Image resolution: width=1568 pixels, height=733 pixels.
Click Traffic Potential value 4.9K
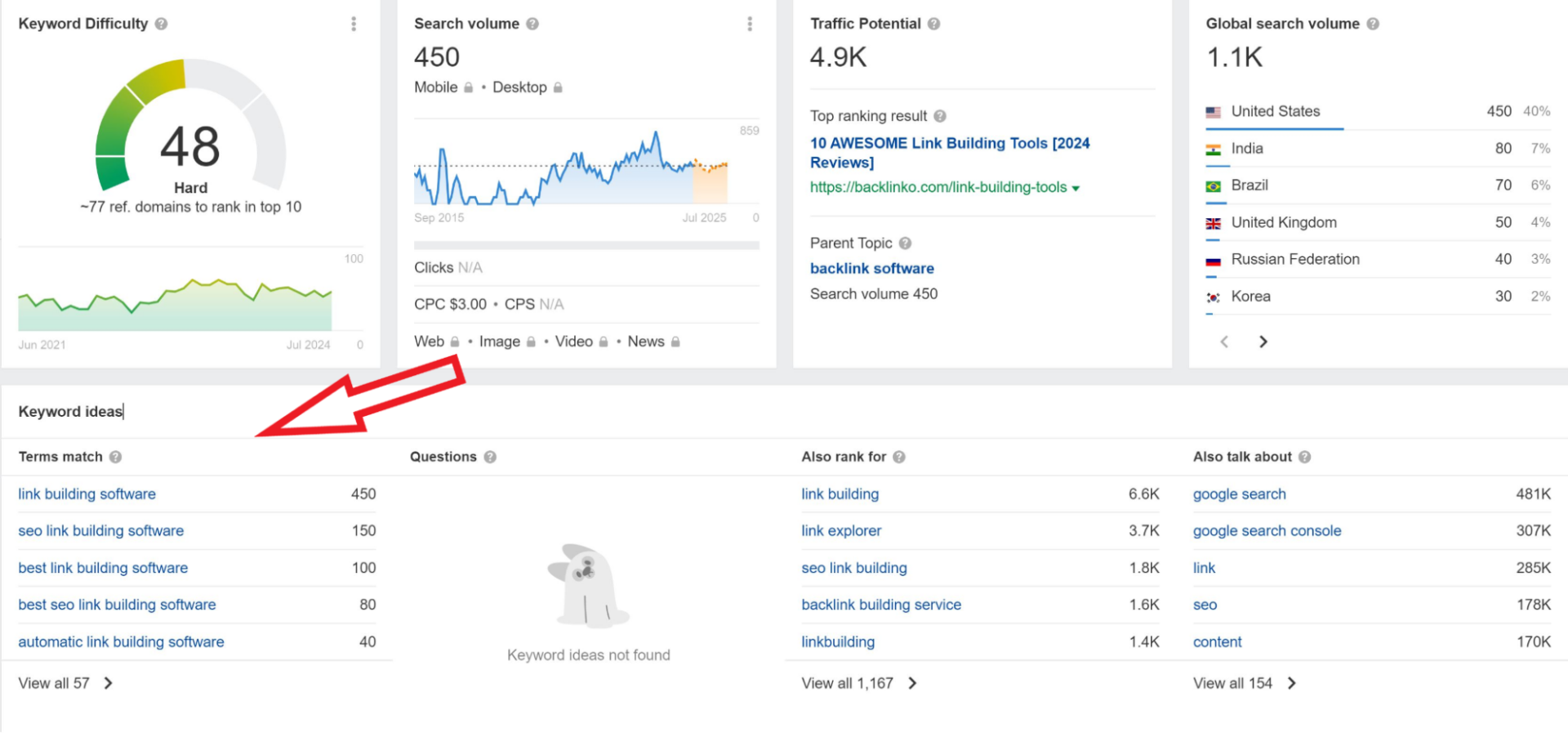click(838, 57)
